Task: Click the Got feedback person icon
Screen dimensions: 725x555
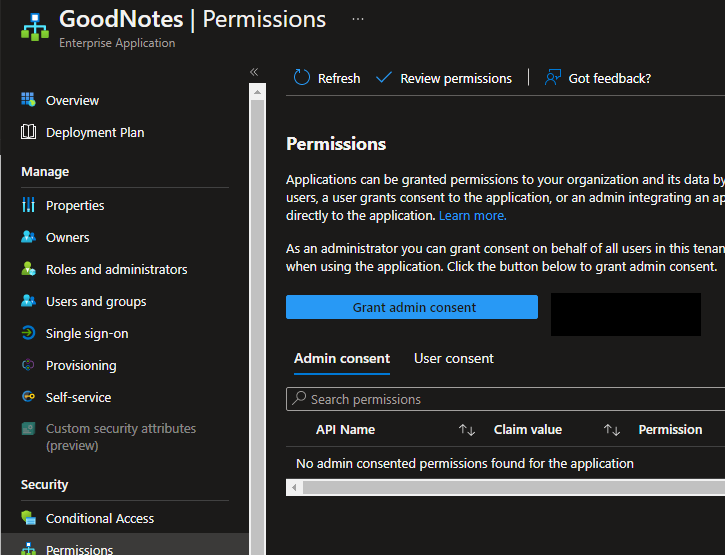Action: click(553, 77)
